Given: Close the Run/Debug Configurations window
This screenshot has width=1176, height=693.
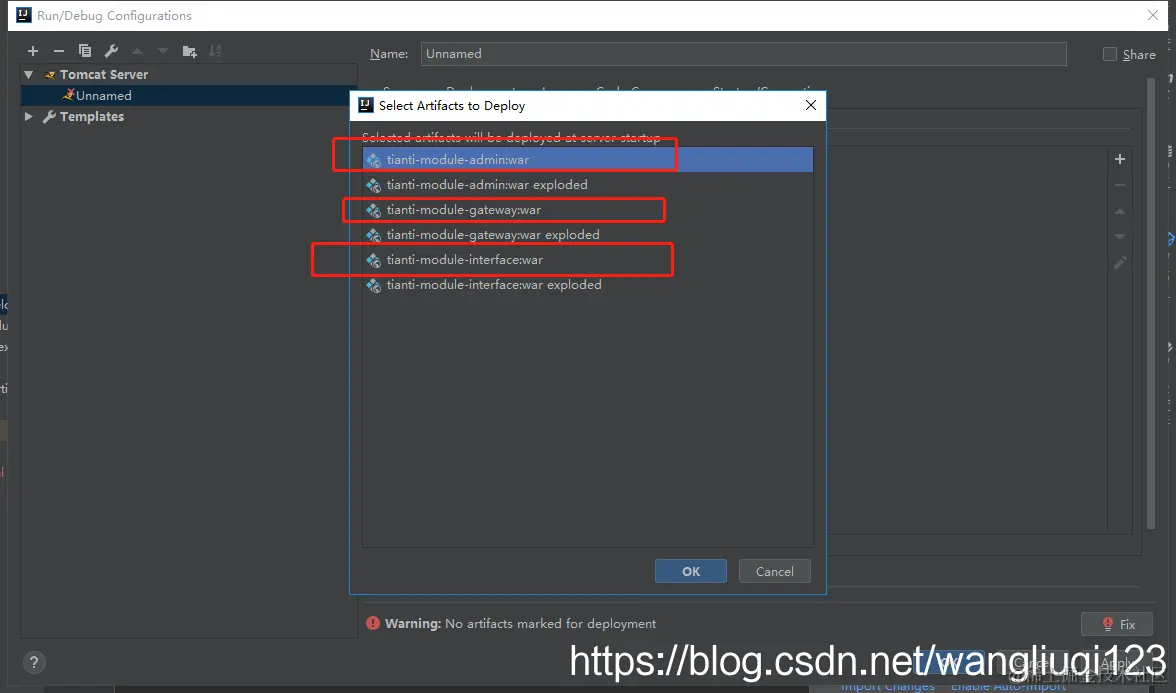Looking at the screenshot, I should [1153, 15].
